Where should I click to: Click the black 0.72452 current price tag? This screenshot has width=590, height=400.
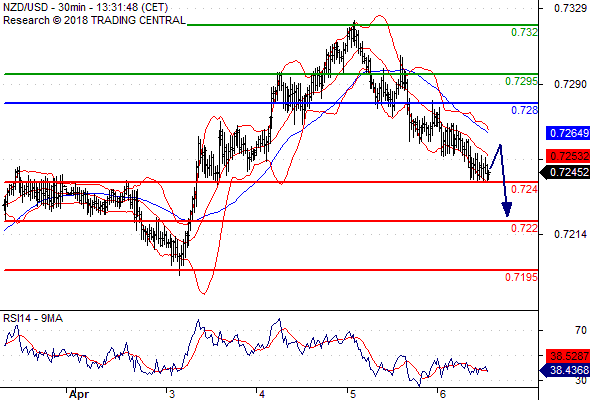[x=567, y=172]
